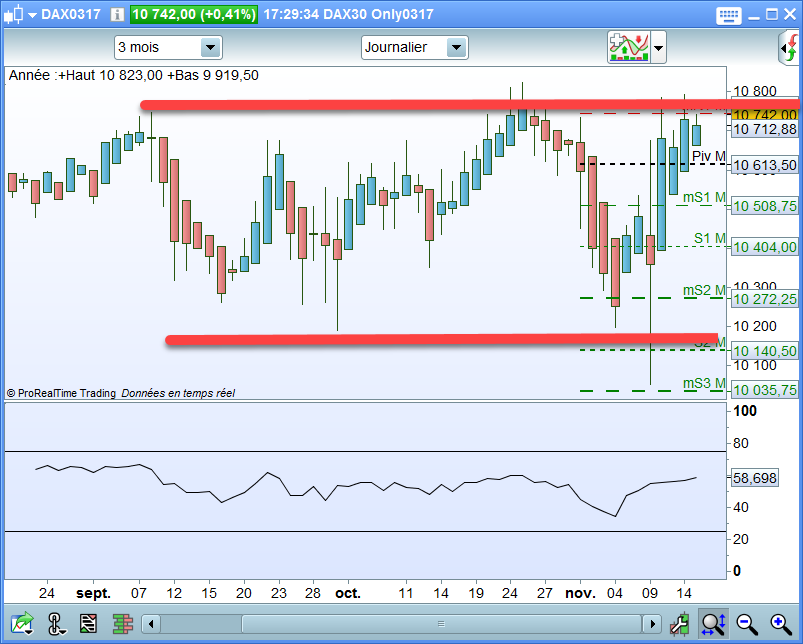Viewport: 803px width, 644px height.
Task: Click the scrollbar right arrow button
Action: click(652, 624)
